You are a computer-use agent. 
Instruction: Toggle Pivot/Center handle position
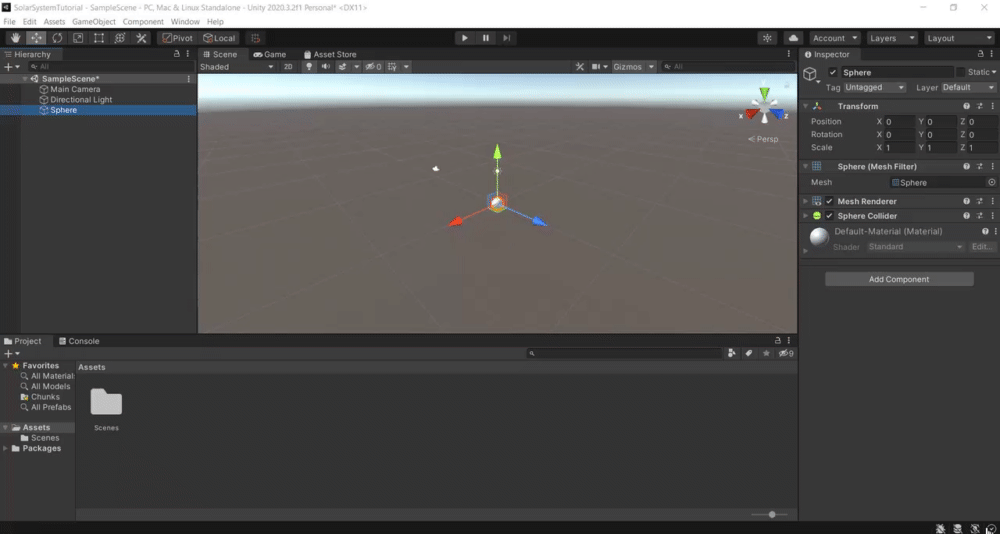coord(177,38)
